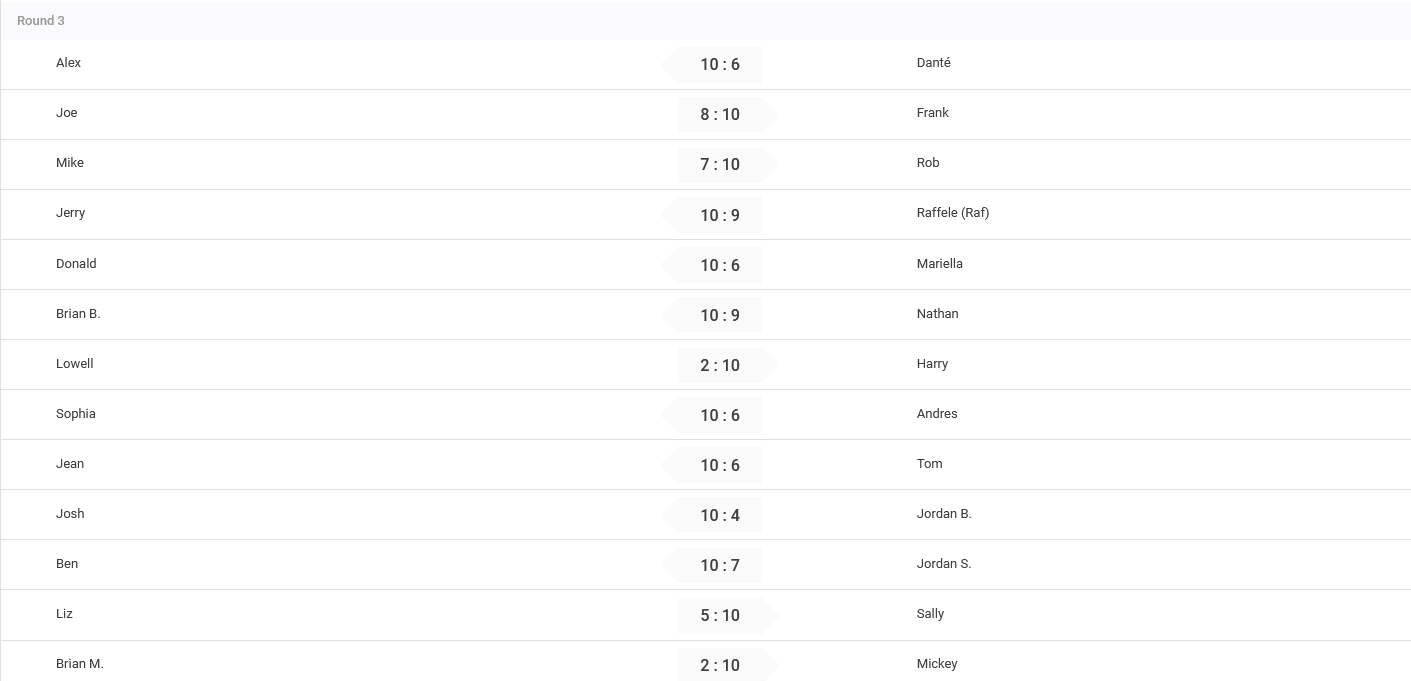The height and width of the screenshot is (681, 1411).
Task: Select the 7 : 10 score for Mike vs Rob
Action: tap(719, 164)
